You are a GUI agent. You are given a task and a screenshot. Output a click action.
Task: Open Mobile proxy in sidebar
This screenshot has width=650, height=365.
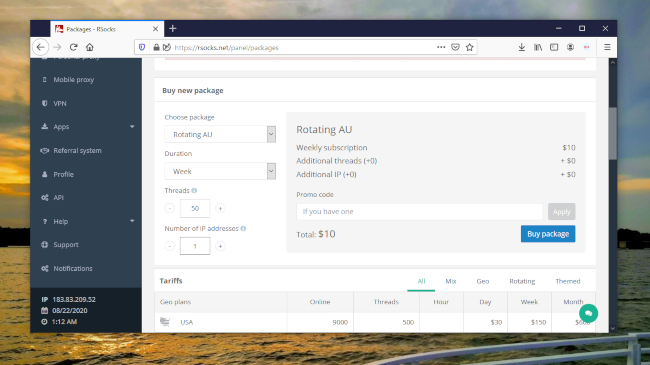(74, 80)
